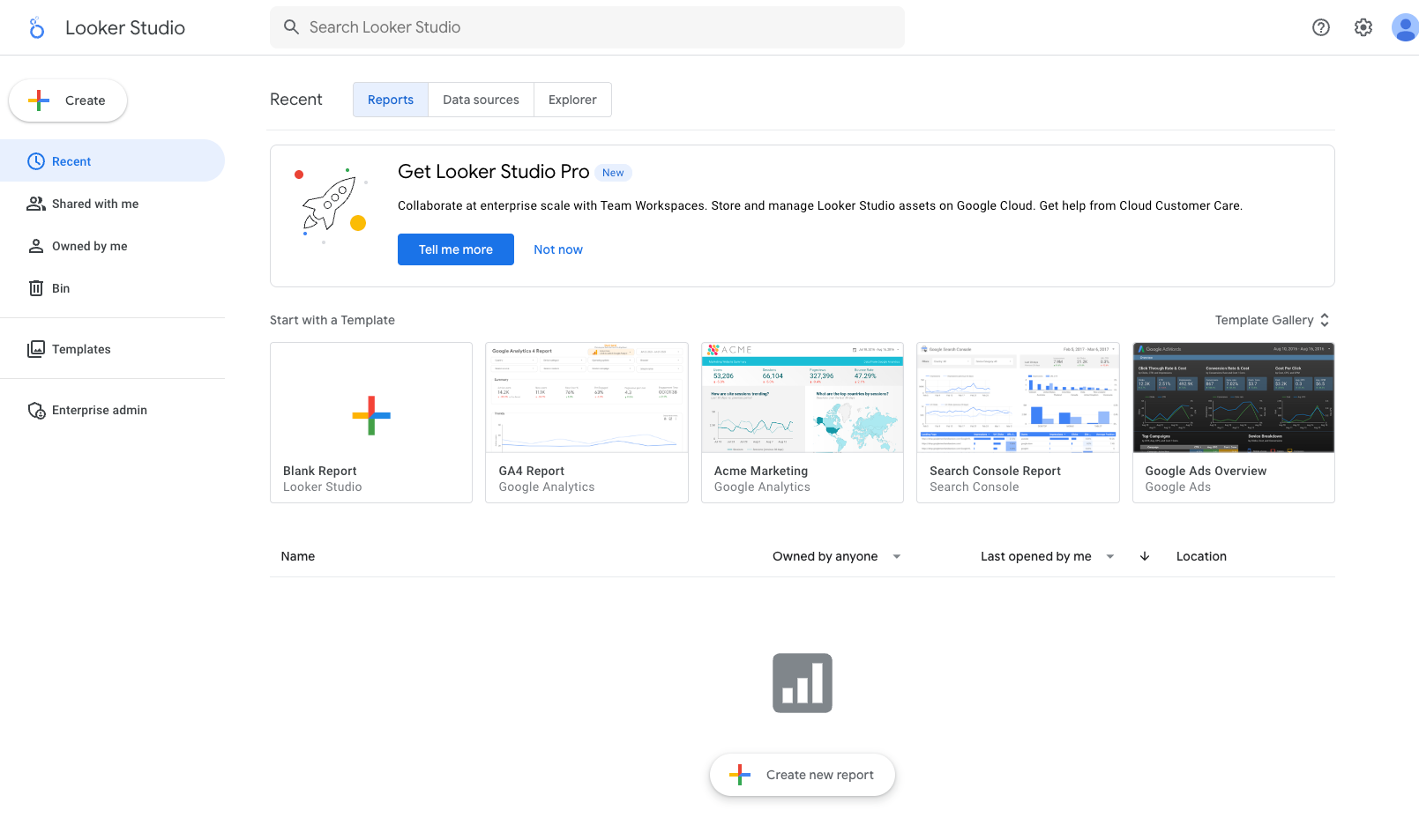This screenshot has height=840, width=1419.
Task: Open the Search Console Report template thumbnail
Action: (1018, 398)
